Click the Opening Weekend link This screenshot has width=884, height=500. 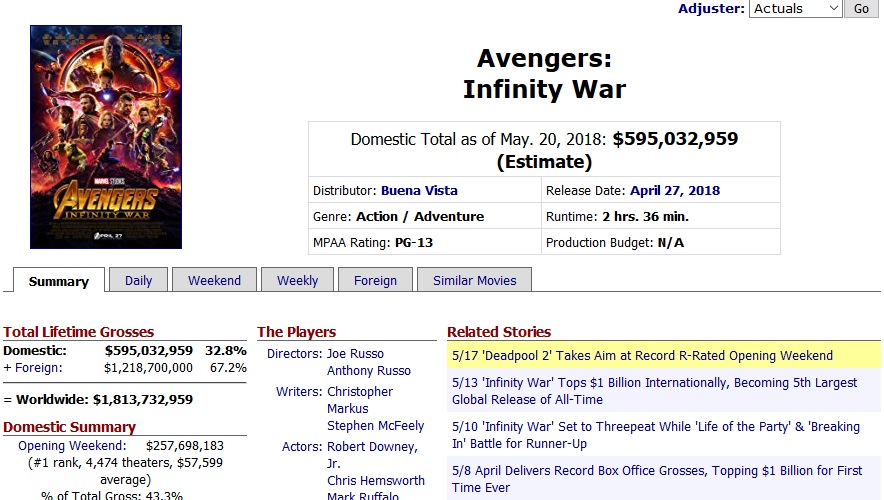(x=72, y=445)
